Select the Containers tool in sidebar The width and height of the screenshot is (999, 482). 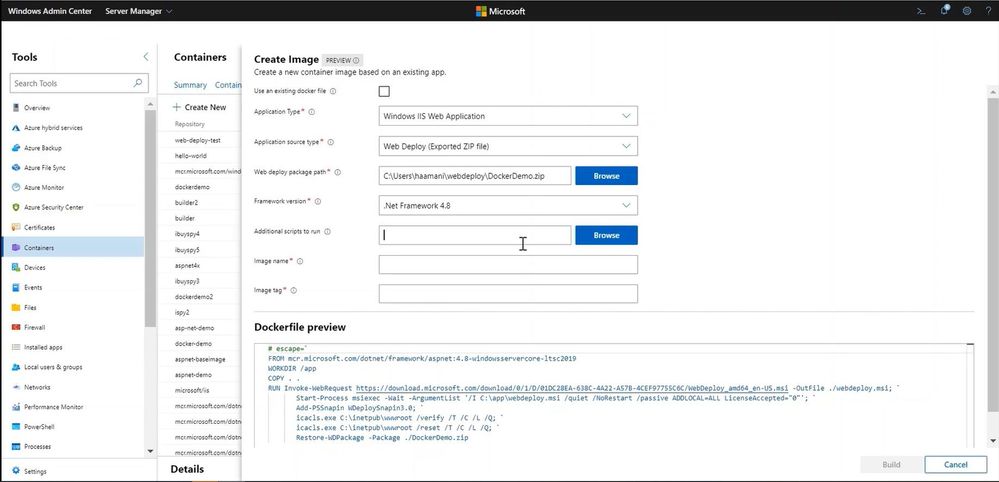pyautogui.click(x=73, y=247)
